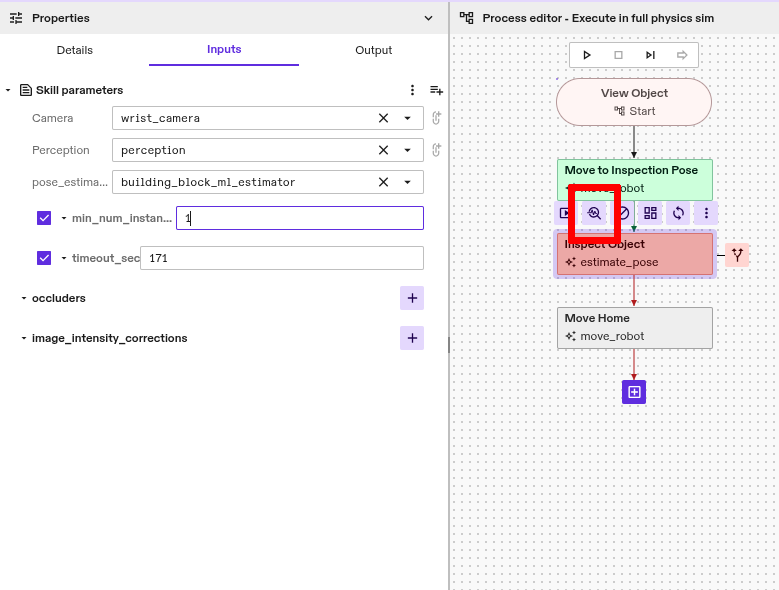Expand the image_intensity_corrections section
The width and height of the screenshot is (779, 590).
coord(24,338)
